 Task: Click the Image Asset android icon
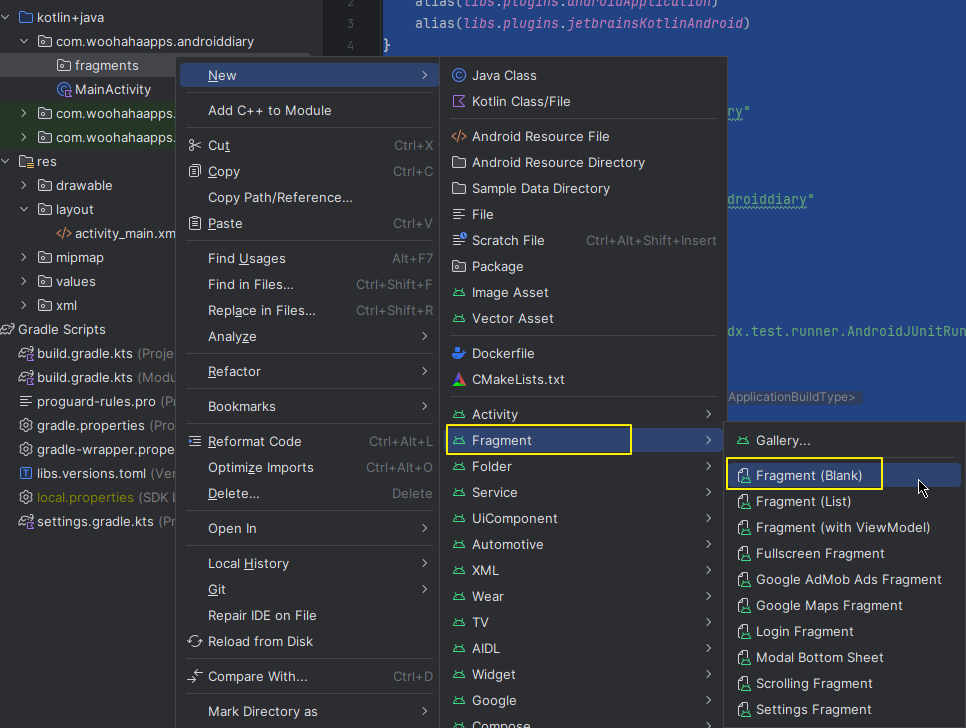[459, 293]
